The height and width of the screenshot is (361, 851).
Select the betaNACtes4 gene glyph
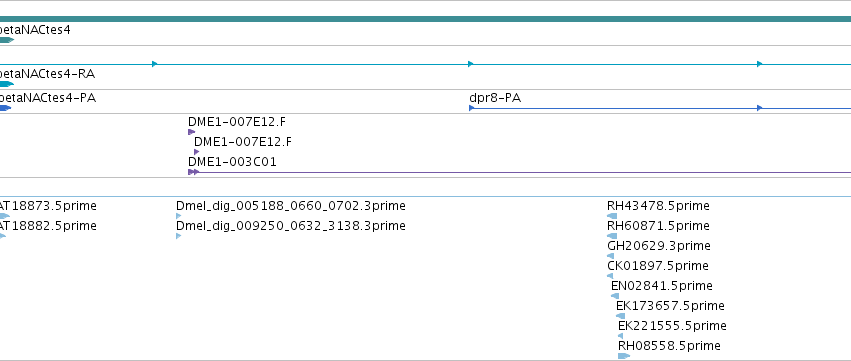tap(7, 40)
